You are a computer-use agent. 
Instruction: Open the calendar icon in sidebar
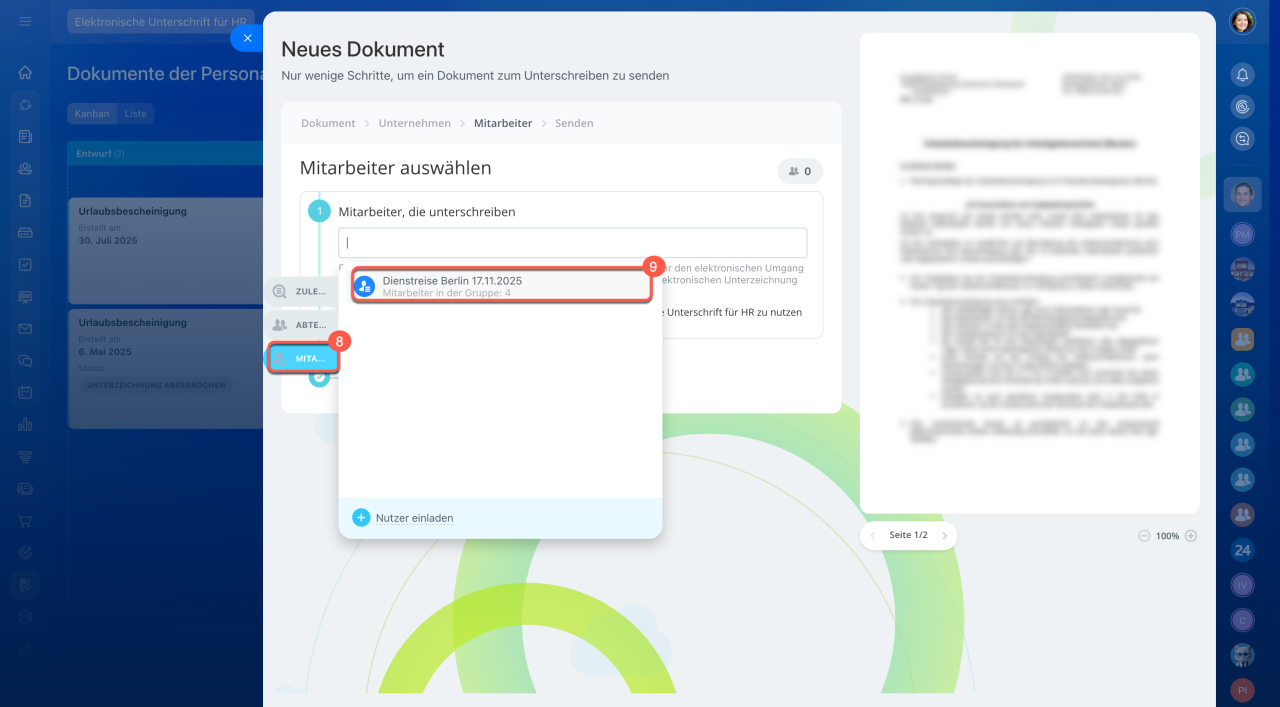(x=25, y=392)
